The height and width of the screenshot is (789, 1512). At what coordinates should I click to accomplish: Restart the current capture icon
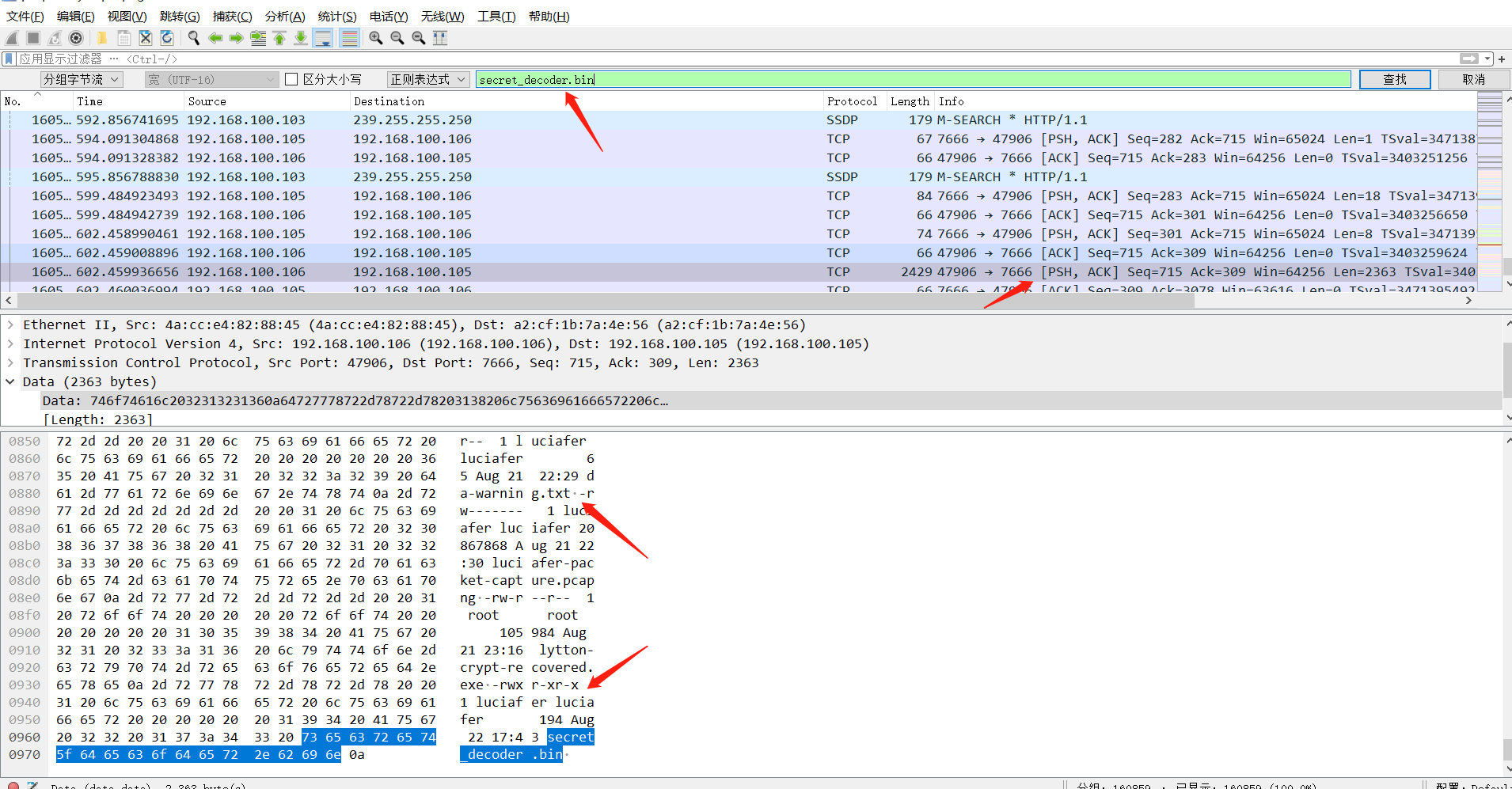tap(55, 38)
